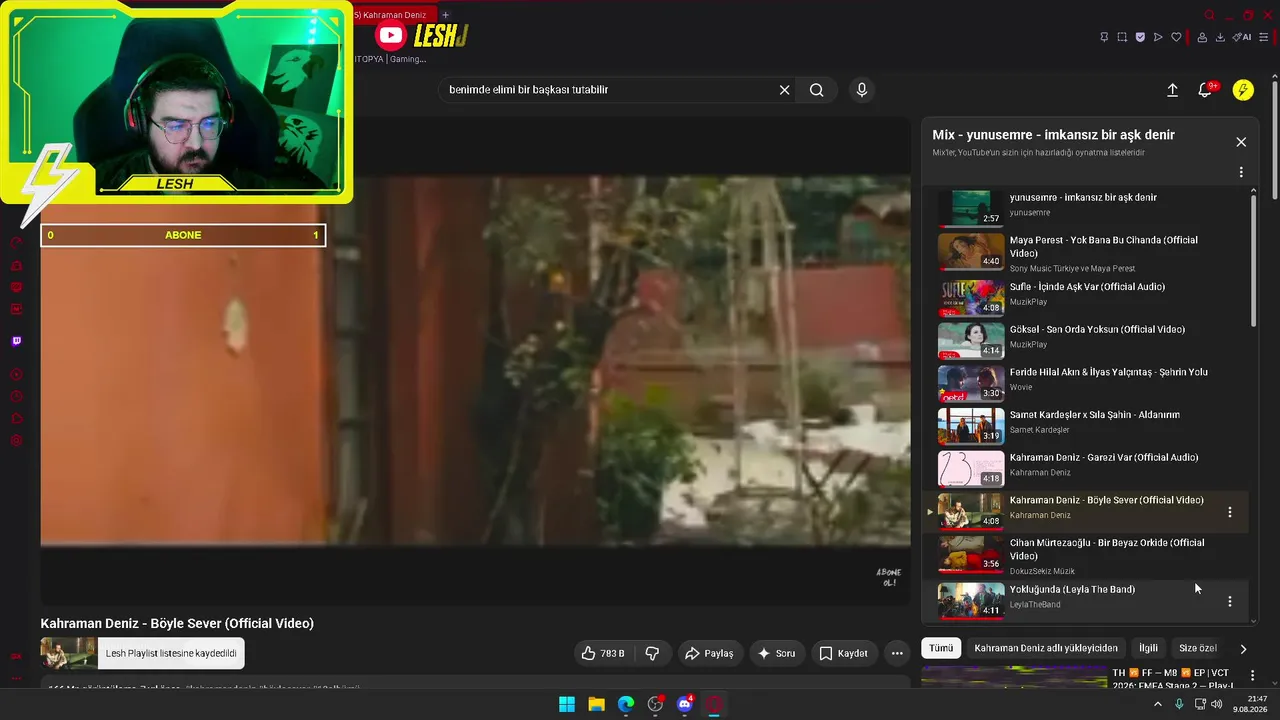This screenshot has height=720, width=1280.
Task: Click the YouTube search magnifier button
Action: 817,90
